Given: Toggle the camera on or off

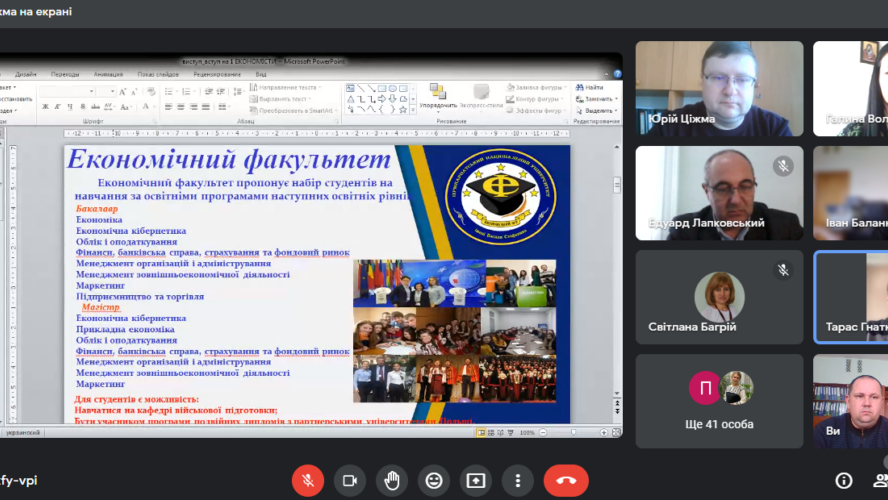Looking at the screenshot, I should [x=350, y=480].
